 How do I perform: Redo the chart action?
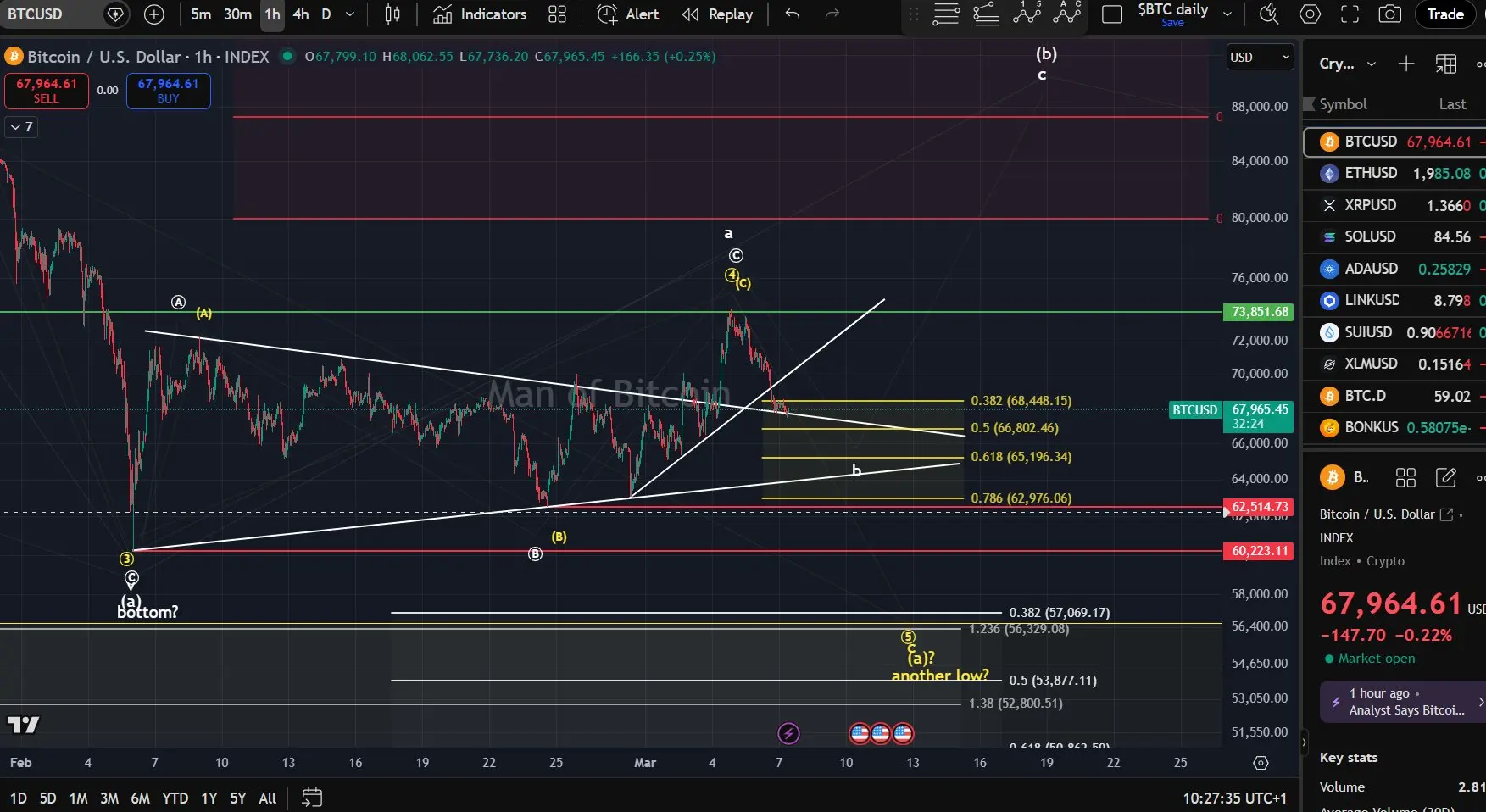click(x=832, y=14)
